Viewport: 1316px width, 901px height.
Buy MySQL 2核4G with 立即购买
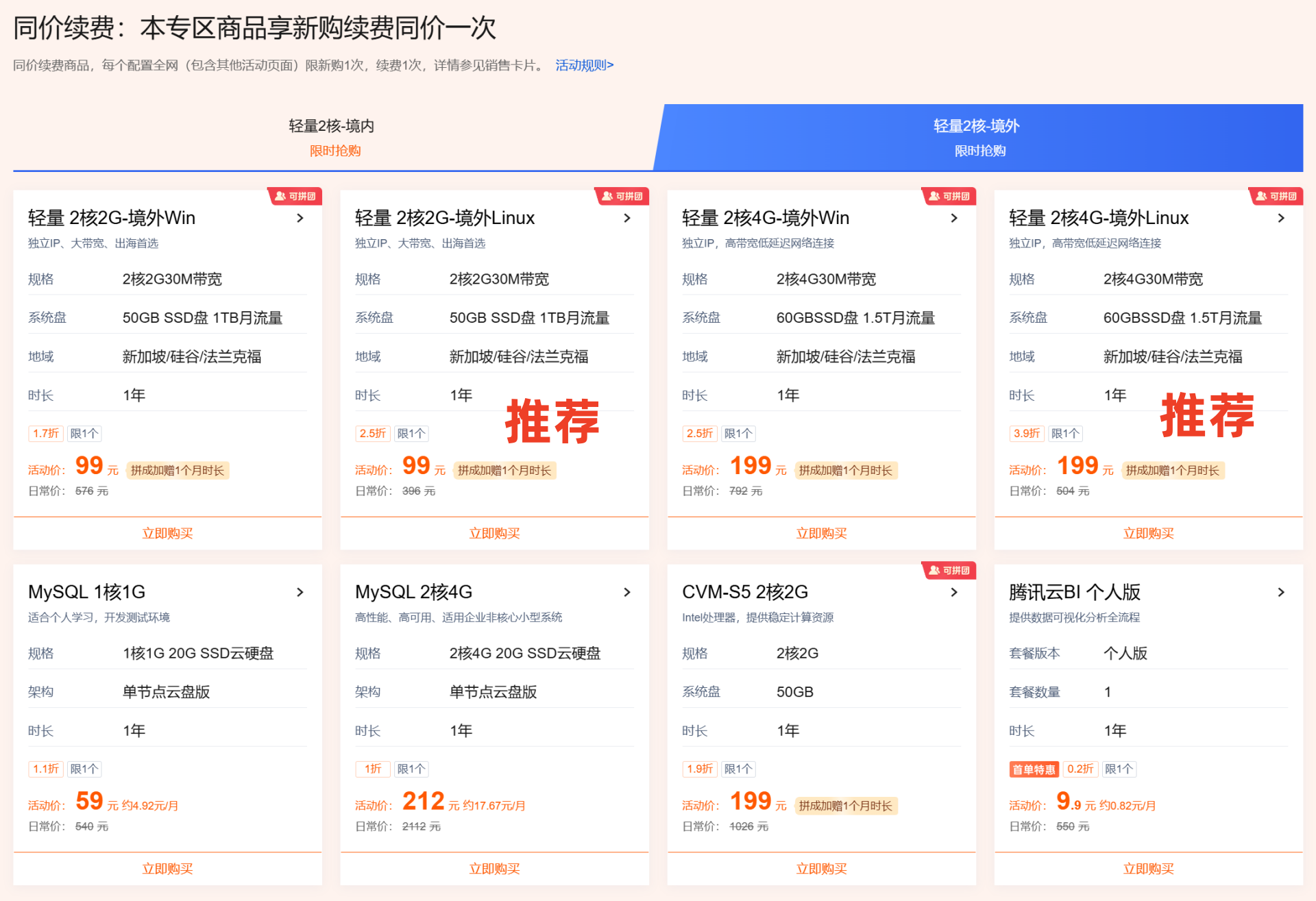494,869
